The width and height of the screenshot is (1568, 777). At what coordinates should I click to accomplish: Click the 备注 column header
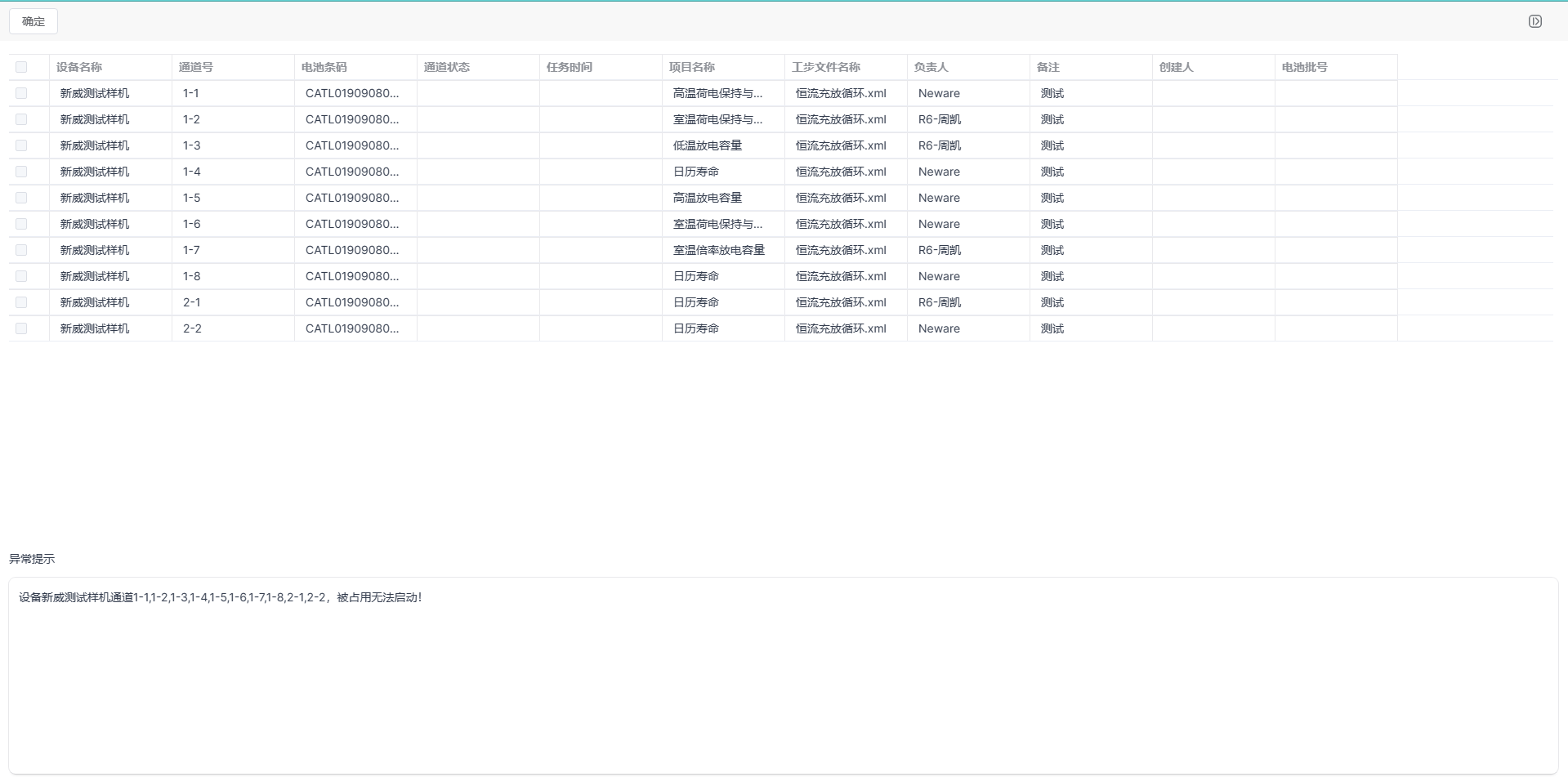tap(1092, 67)
